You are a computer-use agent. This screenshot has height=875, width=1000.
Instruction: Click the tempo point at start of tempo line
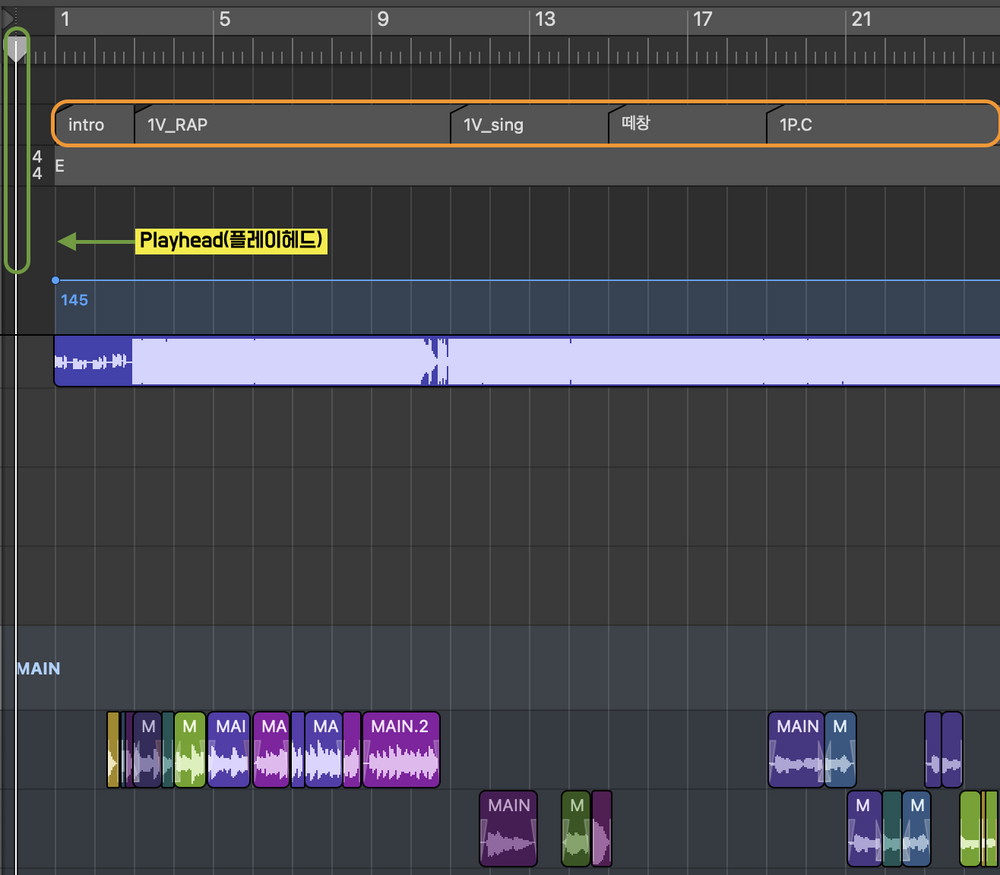click(x=55, y=281)
